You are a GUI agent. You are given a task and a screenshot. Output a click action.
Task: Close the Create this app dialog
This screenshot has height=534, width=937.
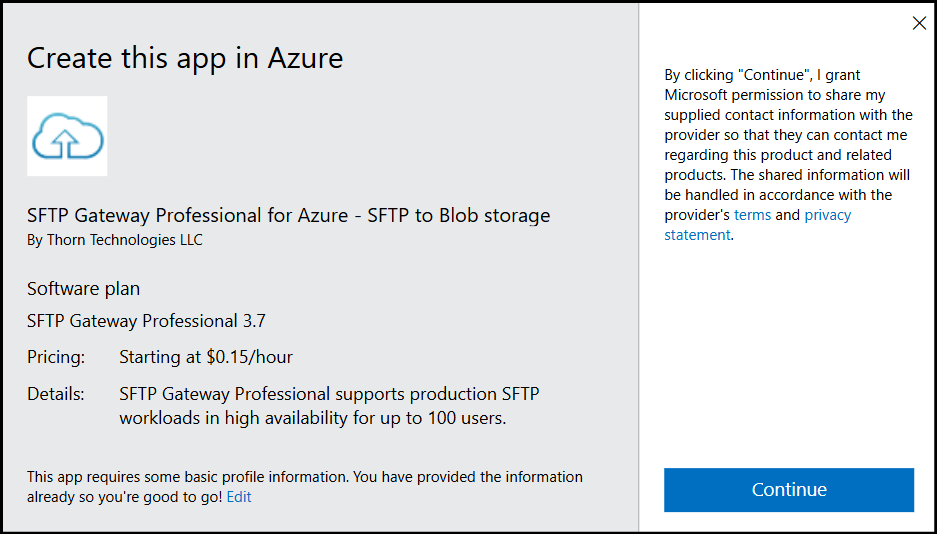(919, 24)
